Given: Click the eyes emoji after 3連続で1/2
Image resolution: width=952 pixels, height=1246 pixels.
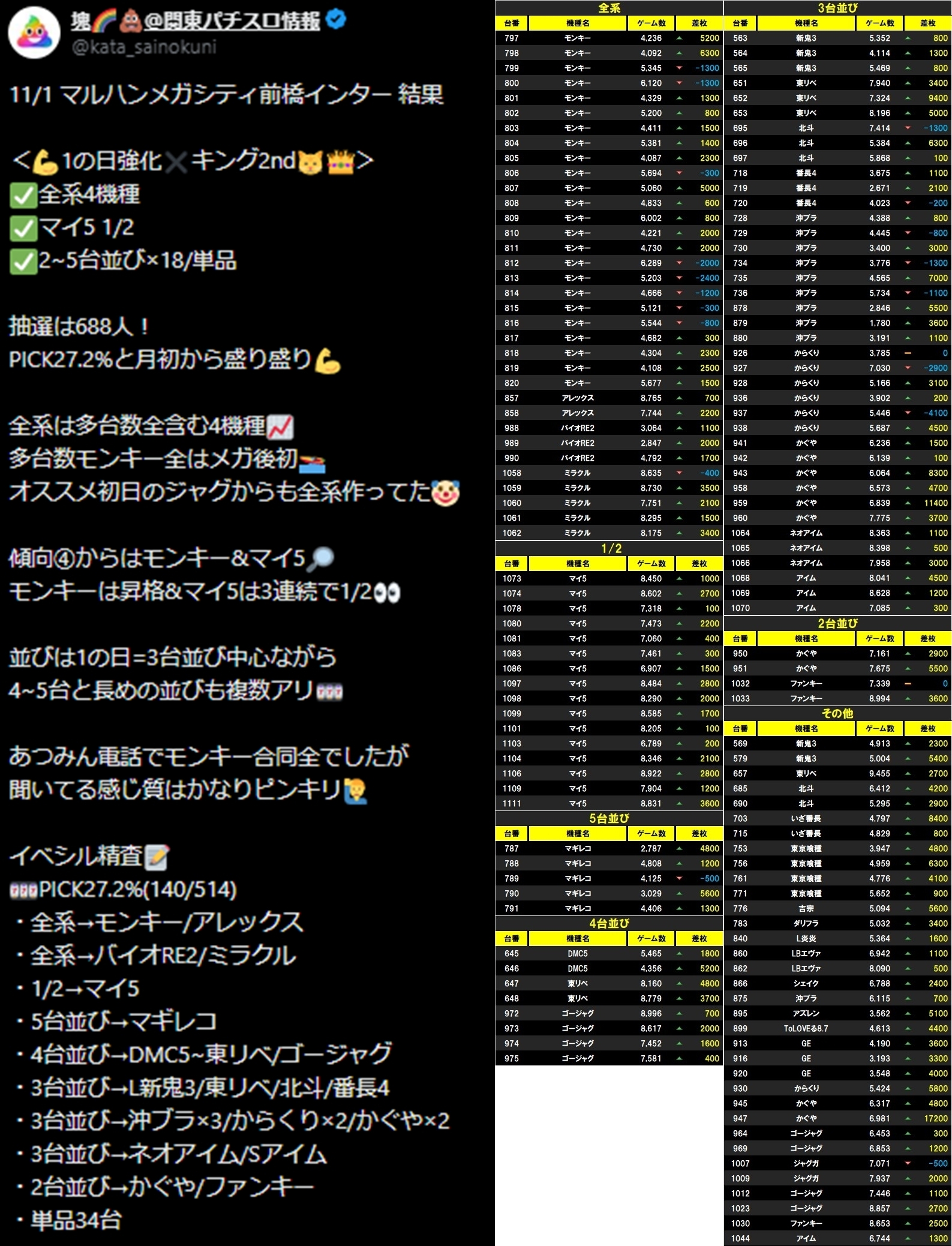Looking at the screenshot, I should coord(386,593).
